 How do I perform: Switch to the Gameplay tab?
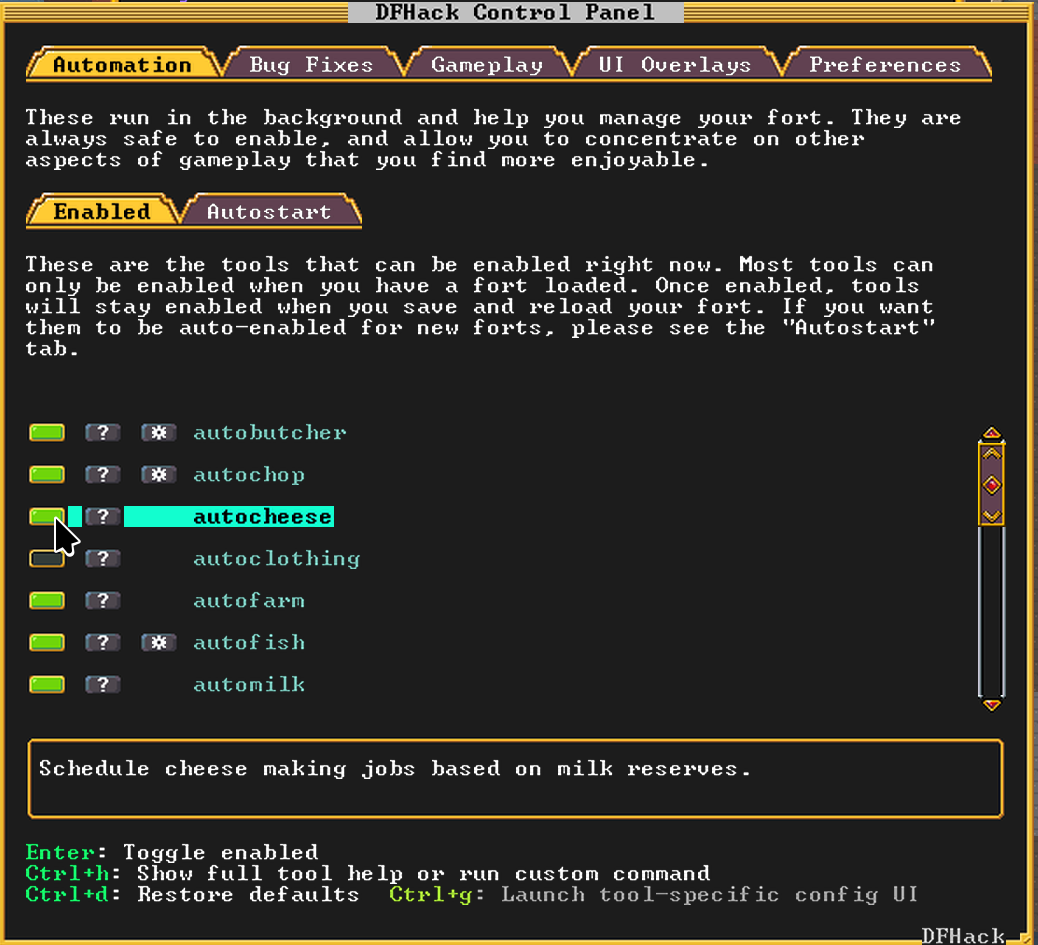point(487,63)
